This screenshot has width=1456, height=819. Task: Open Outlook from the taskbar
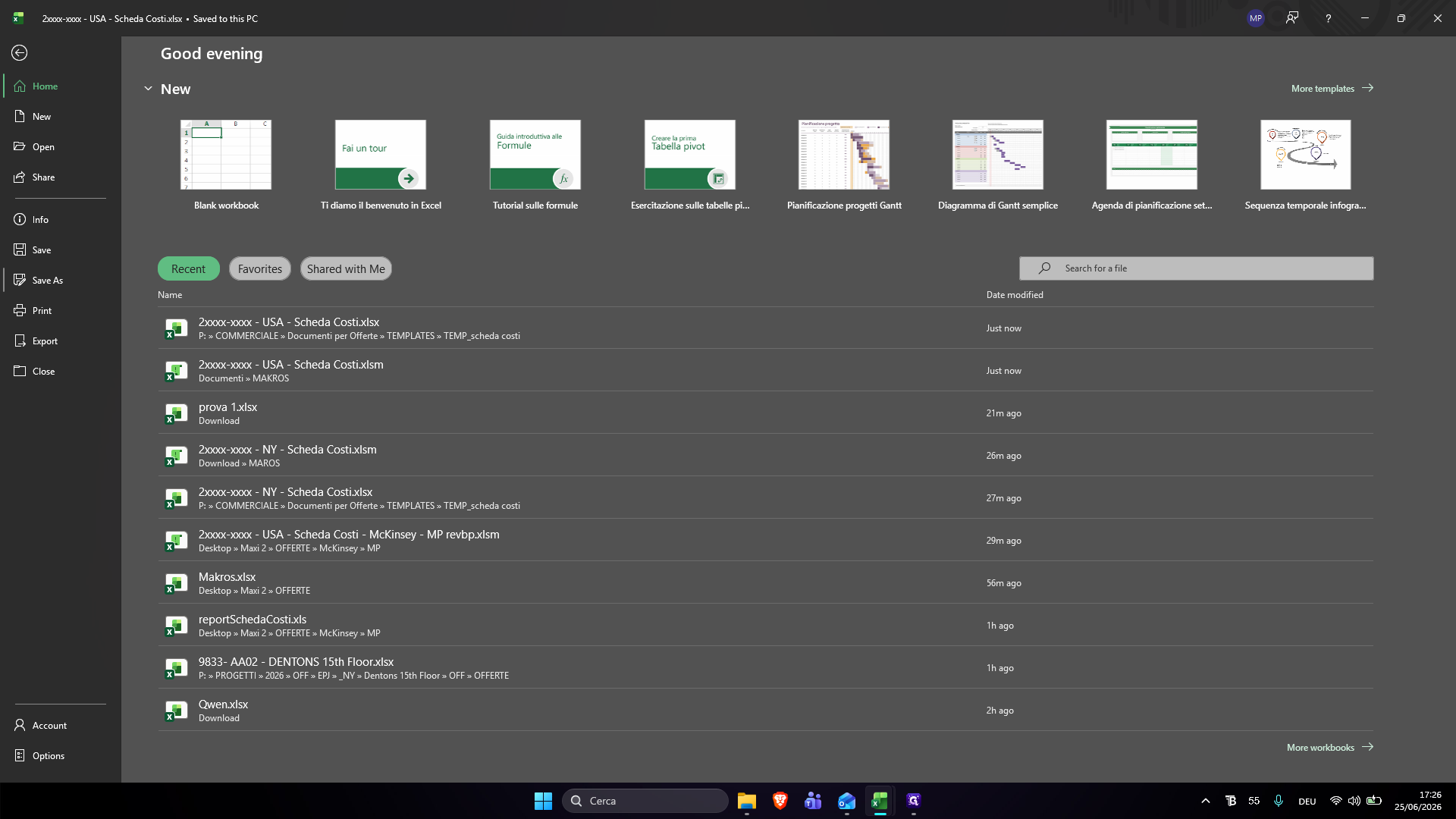846,801
